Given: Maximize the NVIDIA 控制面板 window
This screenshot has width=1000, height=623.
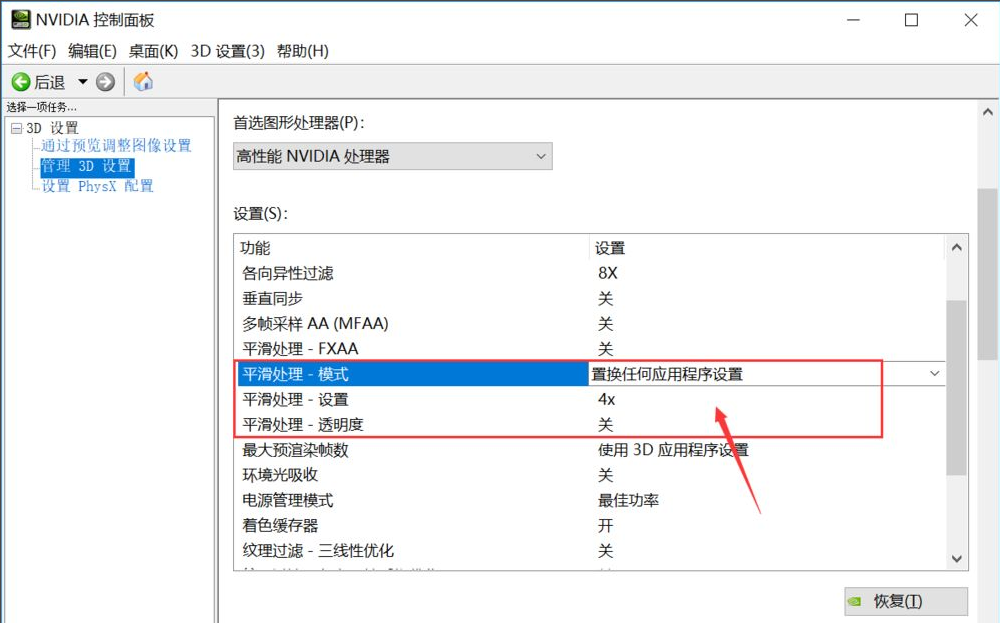Looking at the screenshot, I should pos(911,20).
